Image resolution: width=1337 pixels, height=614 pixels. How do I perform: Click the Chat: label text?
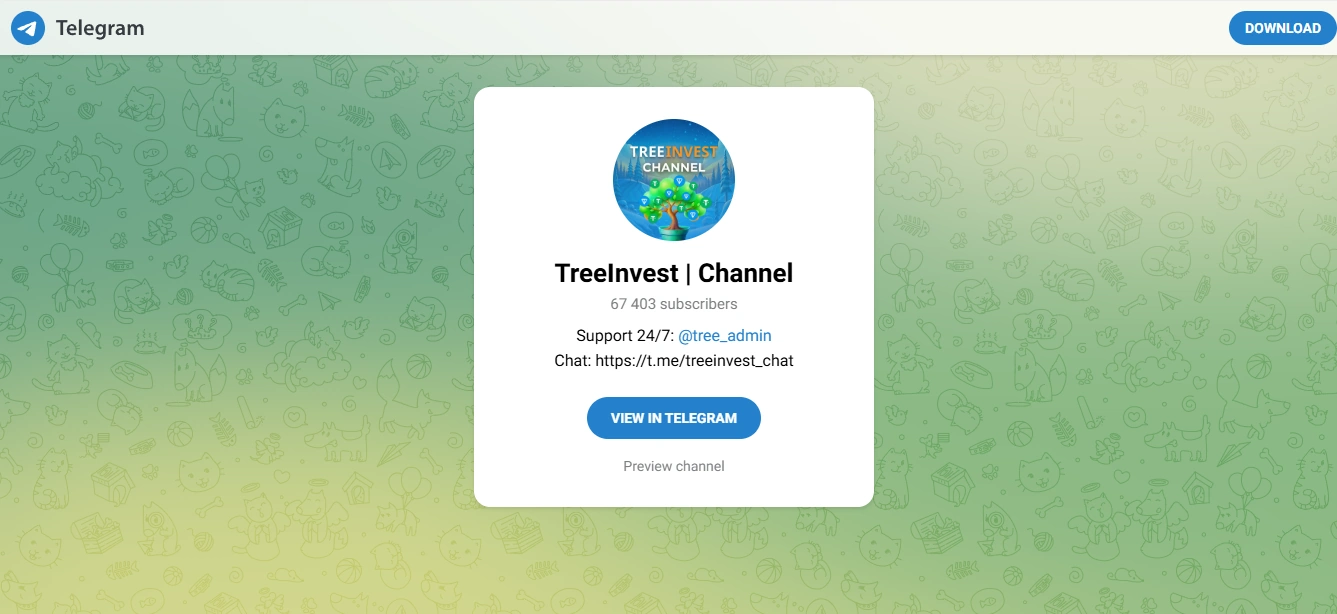(573, 360)
